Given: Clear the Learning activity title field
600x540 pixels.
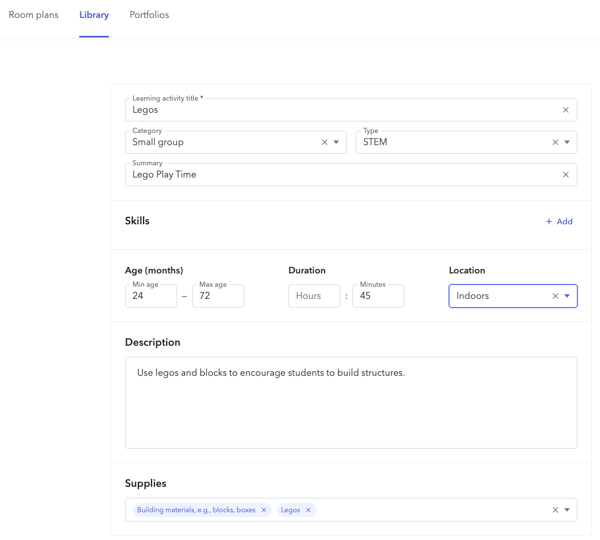Looking at the screenshot, I should (565, 110).
